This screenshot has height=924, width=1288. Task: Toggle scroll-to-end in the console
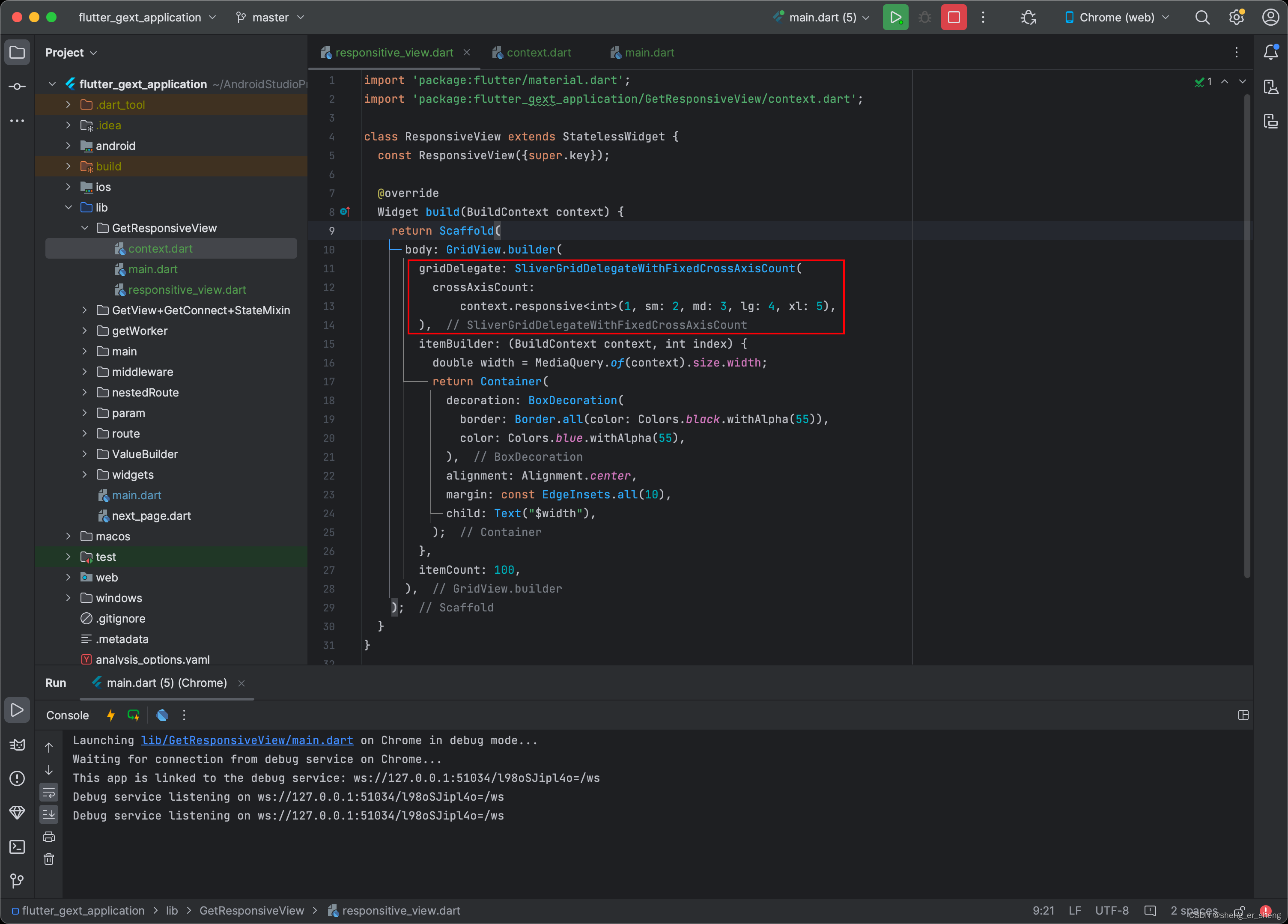(x=49, y=814)
